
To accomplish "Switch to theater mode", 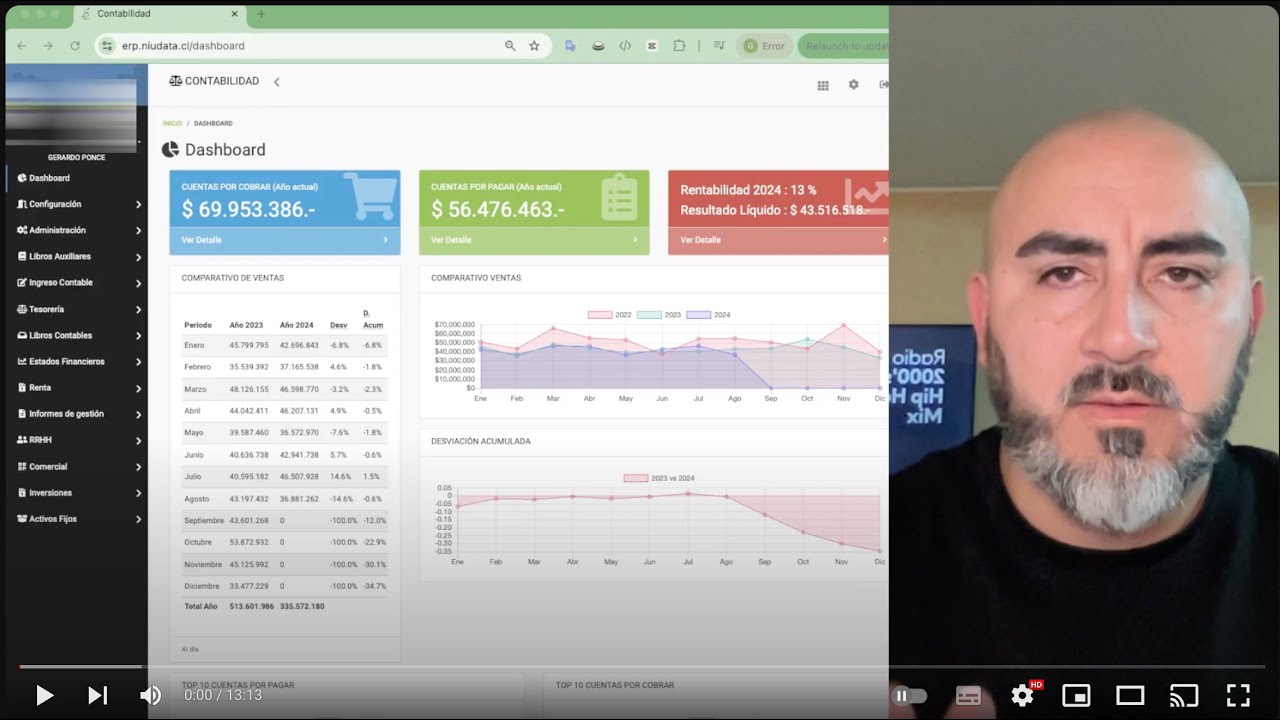I will 1130,695.
